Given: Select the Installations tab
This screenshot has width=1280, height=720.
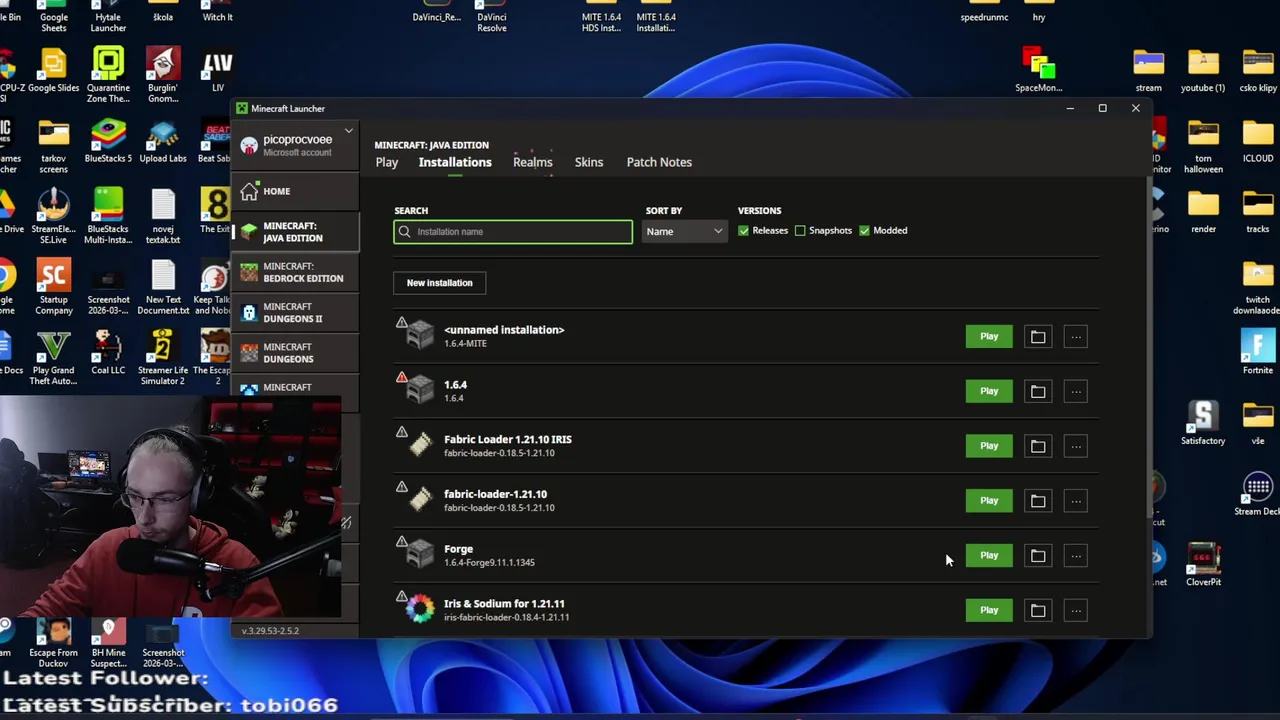Looking at the screenshot, I should tap(455, 162).
